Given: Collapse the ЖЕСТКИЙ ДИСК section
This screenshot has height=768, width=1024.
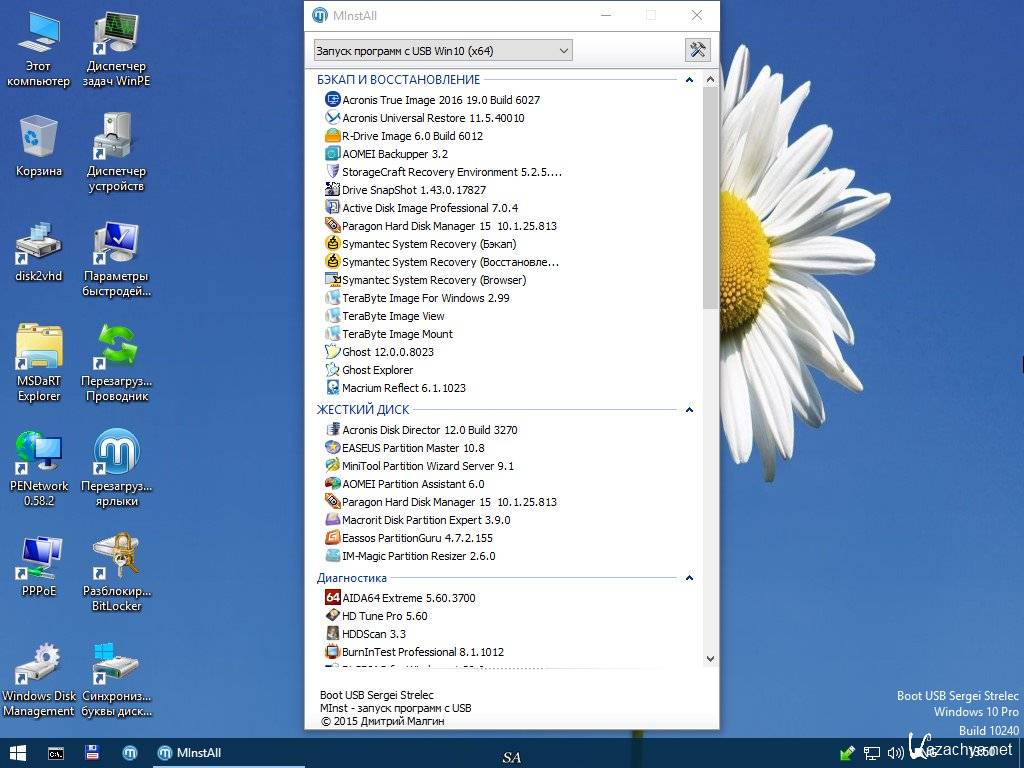Looking at the screenshot, I should (x=690, y=410).
